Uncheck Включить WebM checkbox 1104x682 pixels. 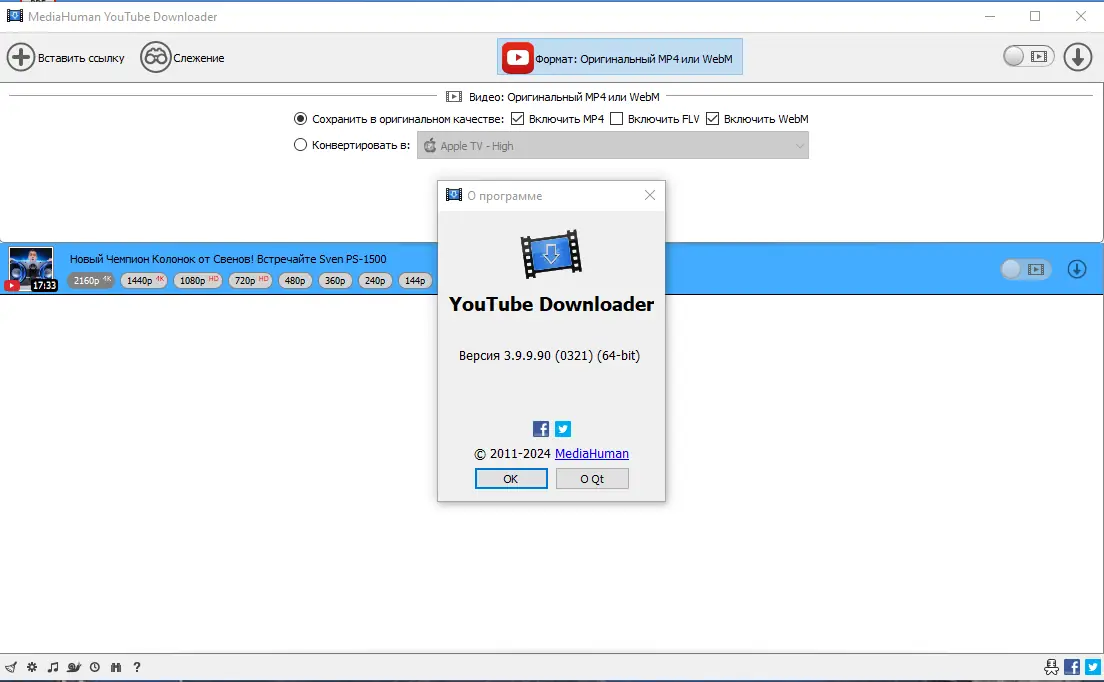[713, 119]
